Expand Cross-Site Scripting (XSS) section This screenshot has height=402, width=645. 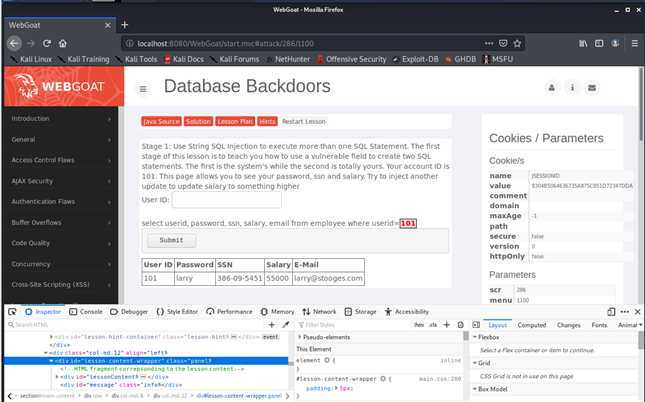point(61,284)
